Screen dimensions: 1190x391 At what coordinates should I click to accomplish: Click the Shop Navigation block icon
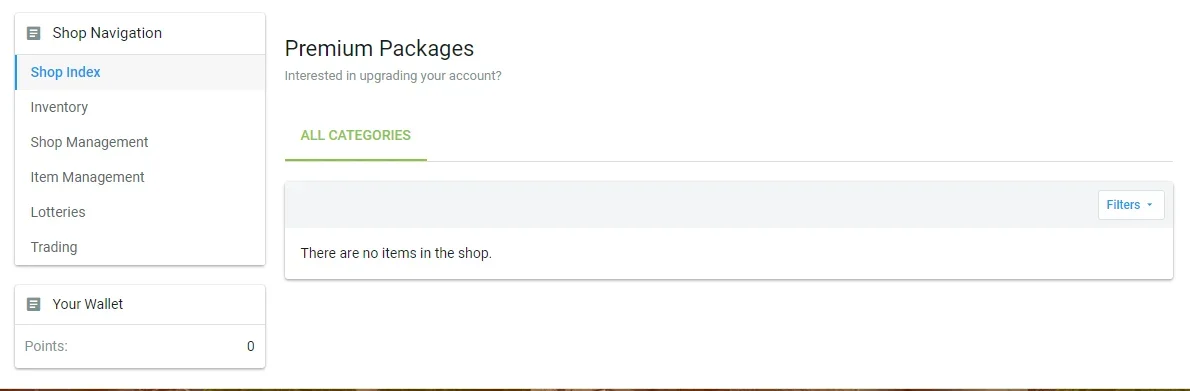[33, 33]
